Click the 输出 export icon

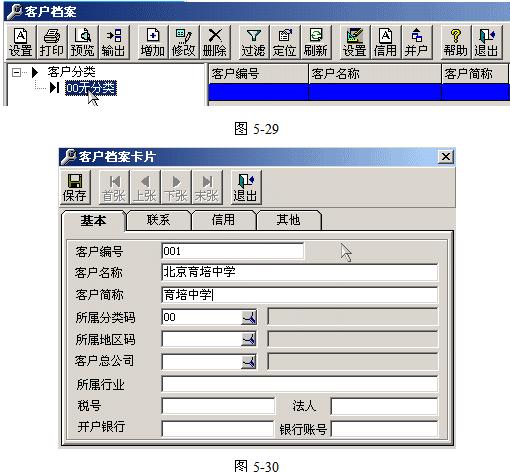113,43
